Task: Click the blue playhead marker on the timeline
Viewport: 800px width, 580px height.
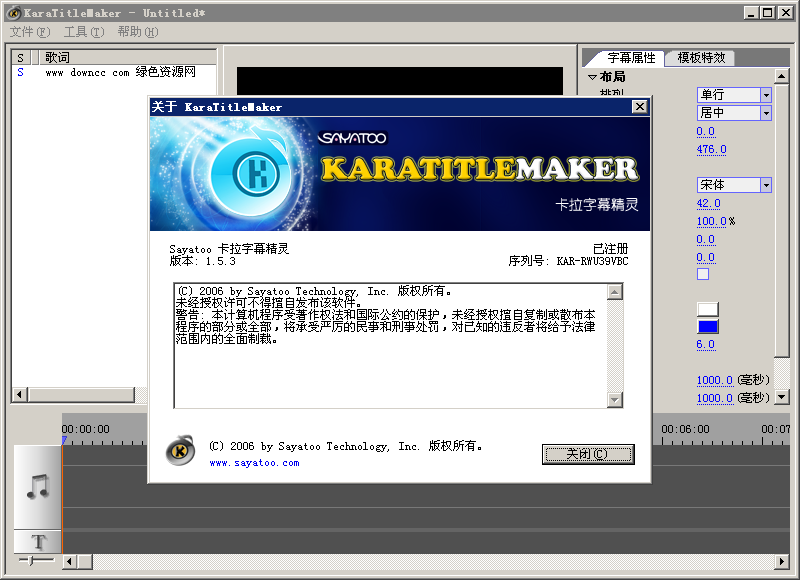Action: 63,440
